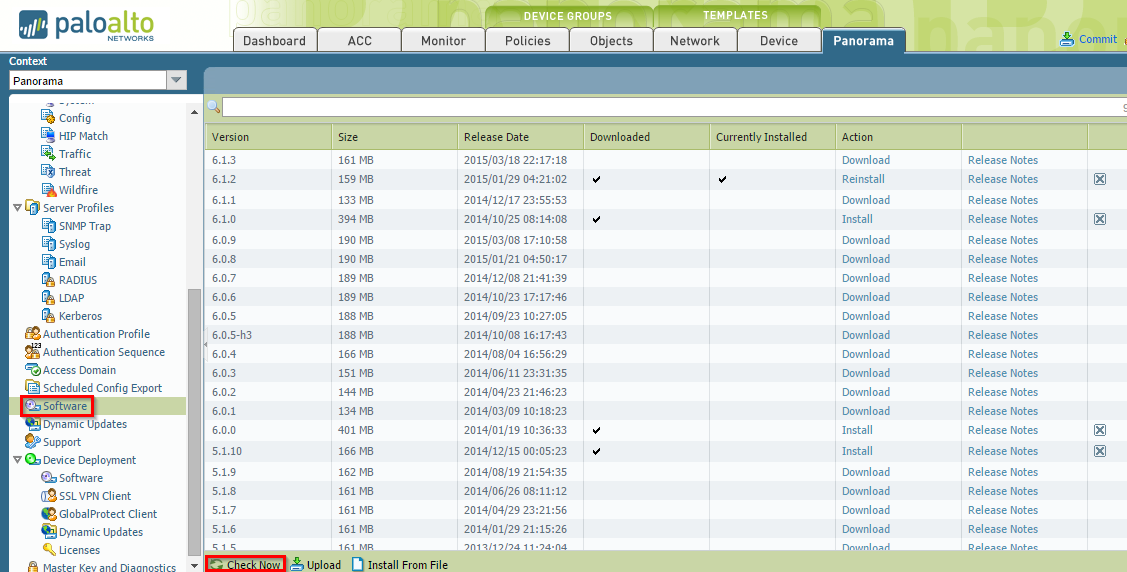Viewport: 1127px width, 572px height.
Task: Collapse the Device Deployment tree node
Action: coord(17,460)
